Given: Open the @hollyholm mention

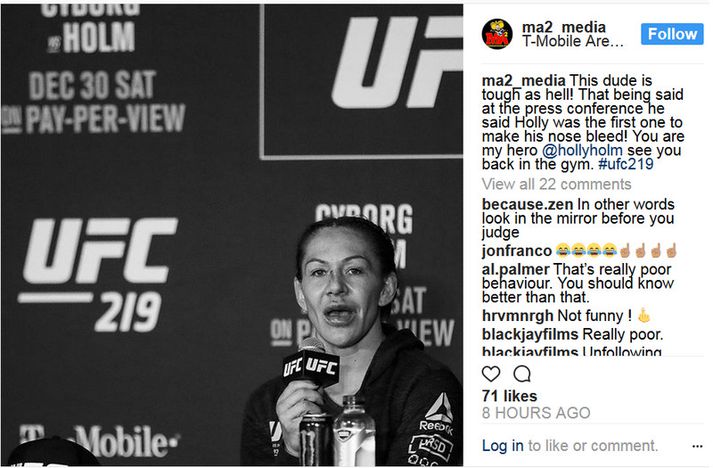Looking at the screenshot, I should 582,150.
